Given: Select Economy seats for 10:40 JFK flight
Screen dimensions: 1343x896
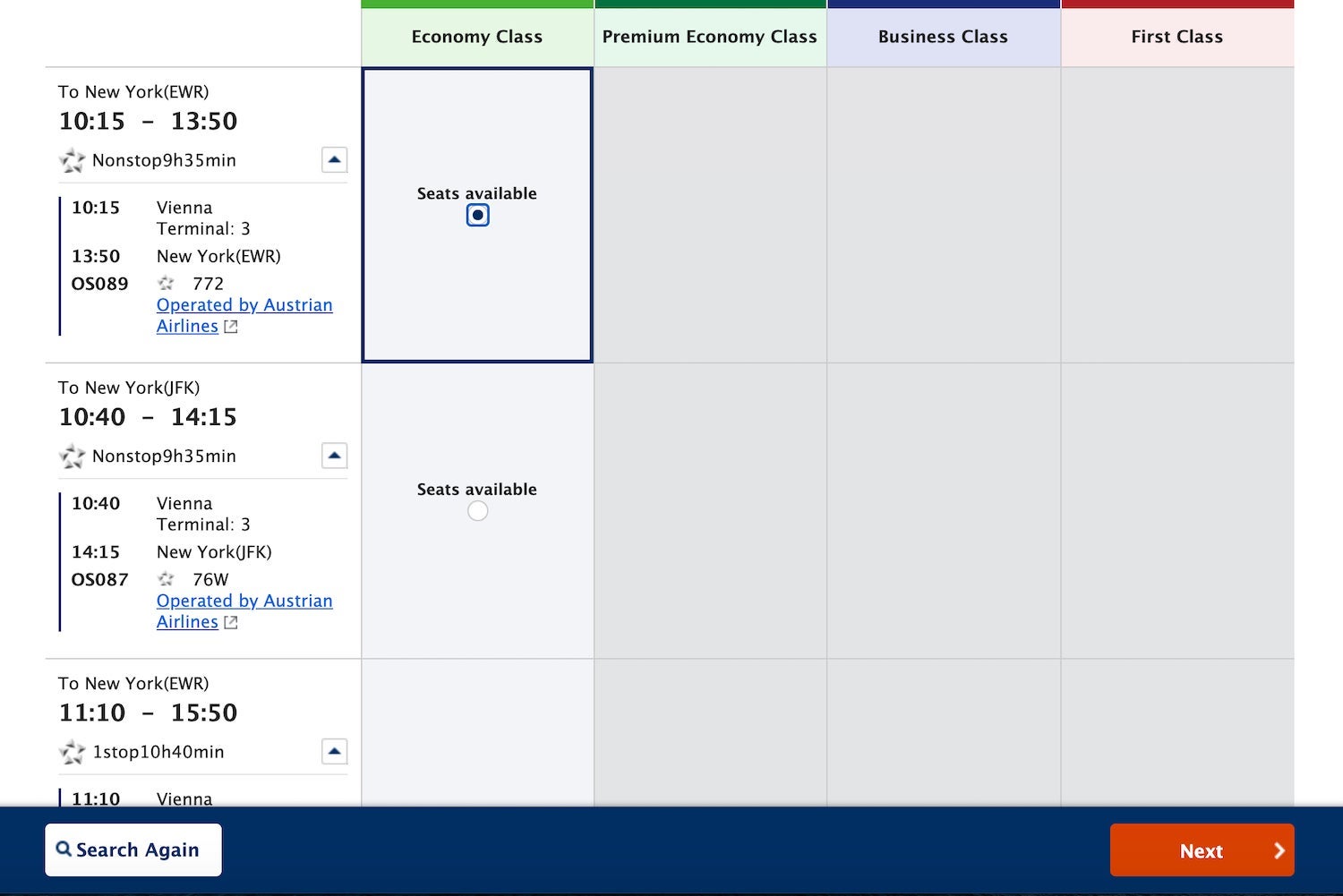Looking at the screenshot, I should [477, 511].
